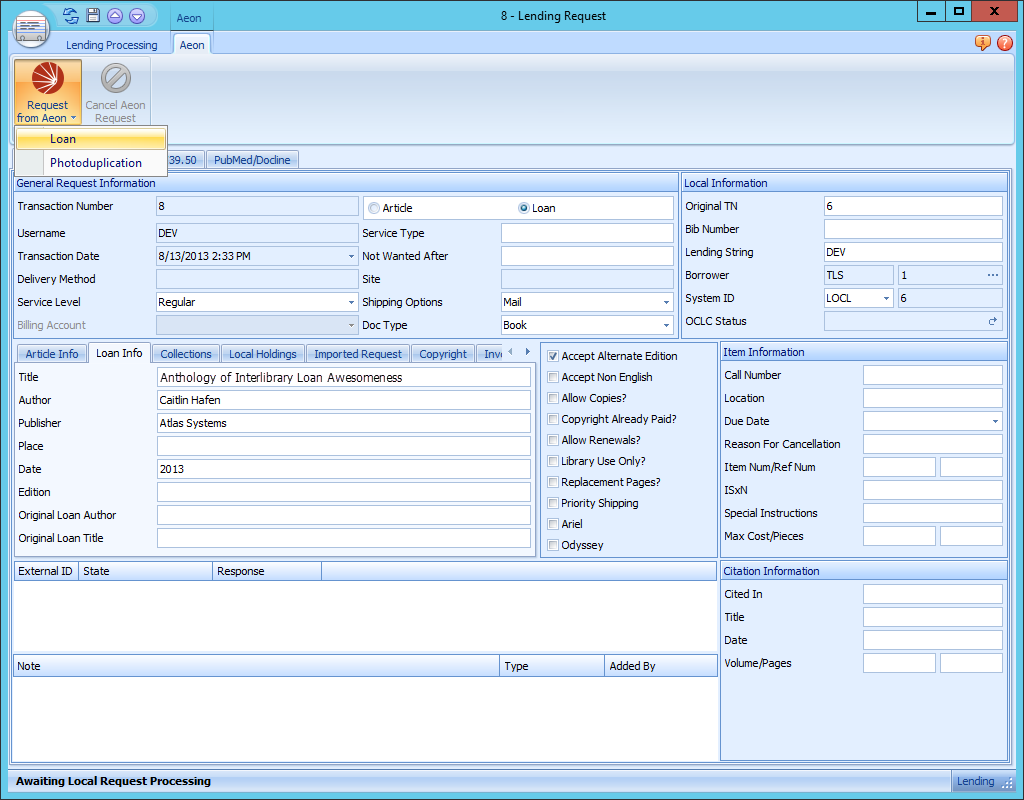Expand the Shipping Options dropdown
This screenshot has height=800, width=1024.
[666, 302]
